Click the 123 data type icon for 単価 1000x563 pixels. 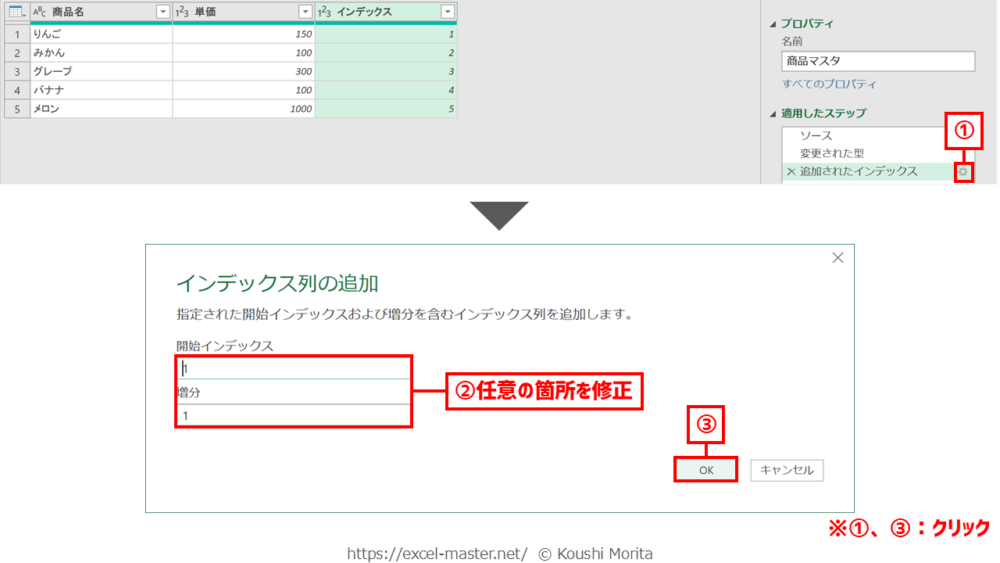[x=183, y=12]
